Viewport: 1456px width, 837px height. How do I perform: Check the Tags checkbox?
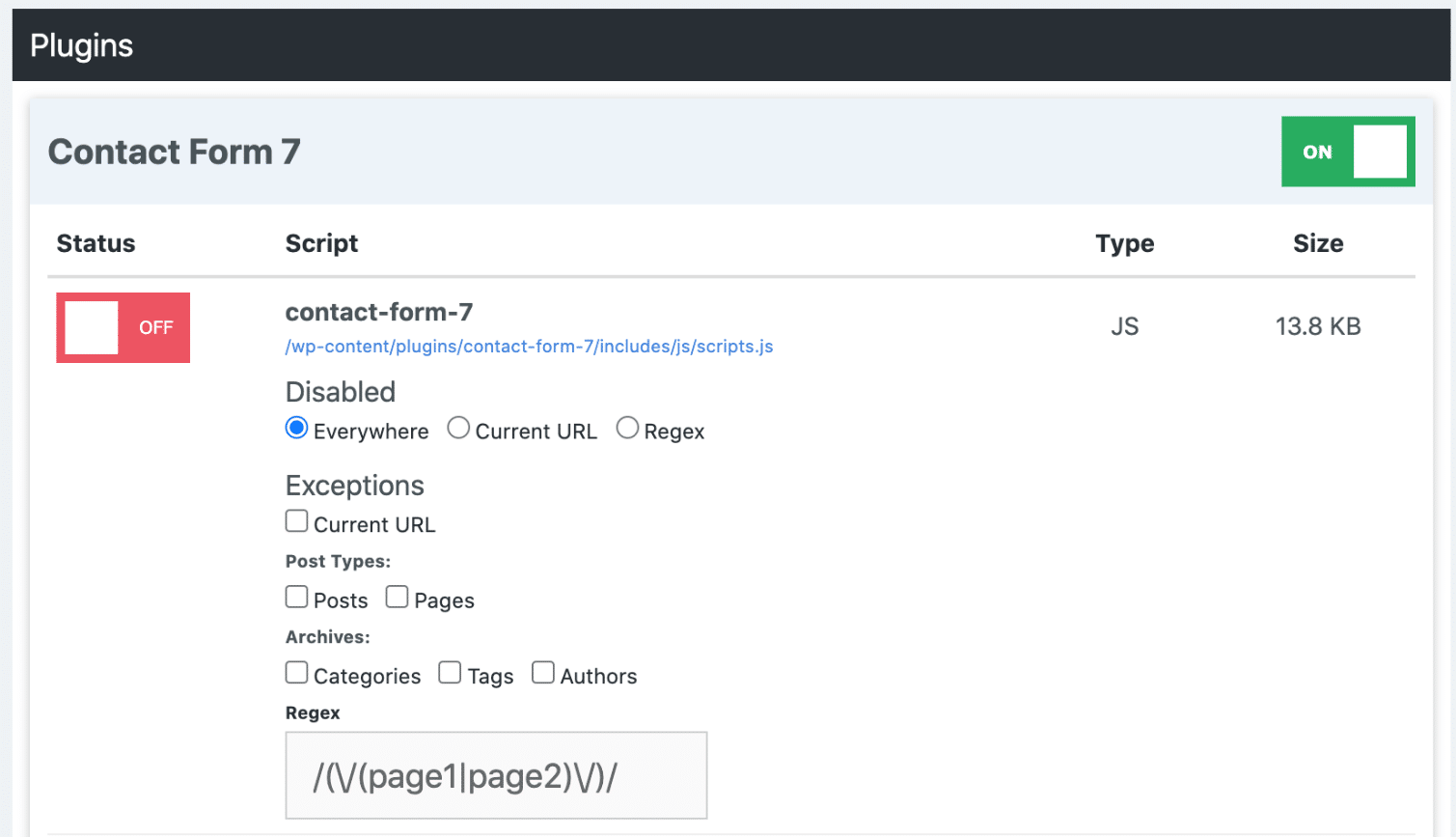click(450, 672)
